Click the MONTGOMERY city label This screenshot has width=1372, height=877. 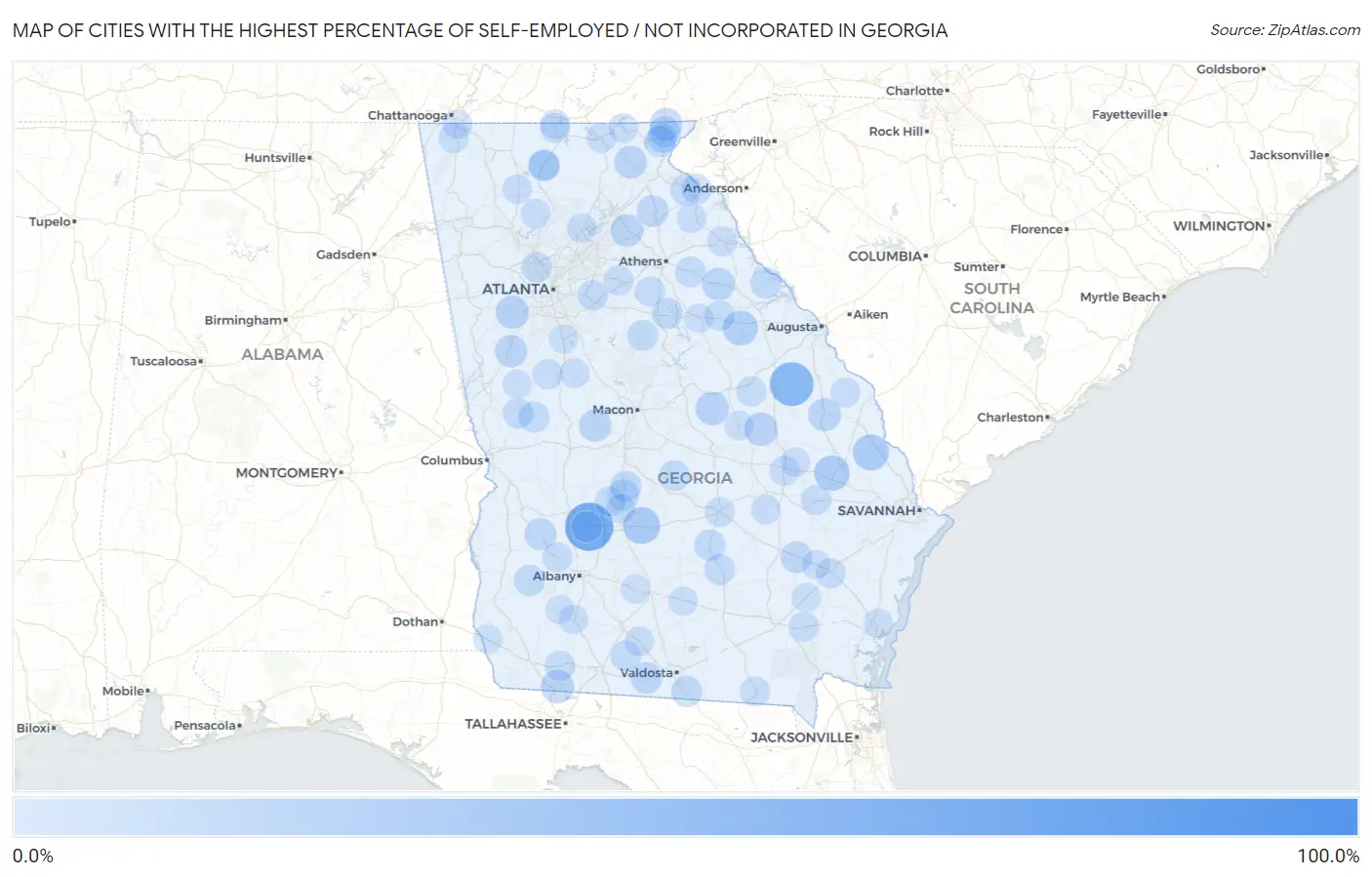287,472
